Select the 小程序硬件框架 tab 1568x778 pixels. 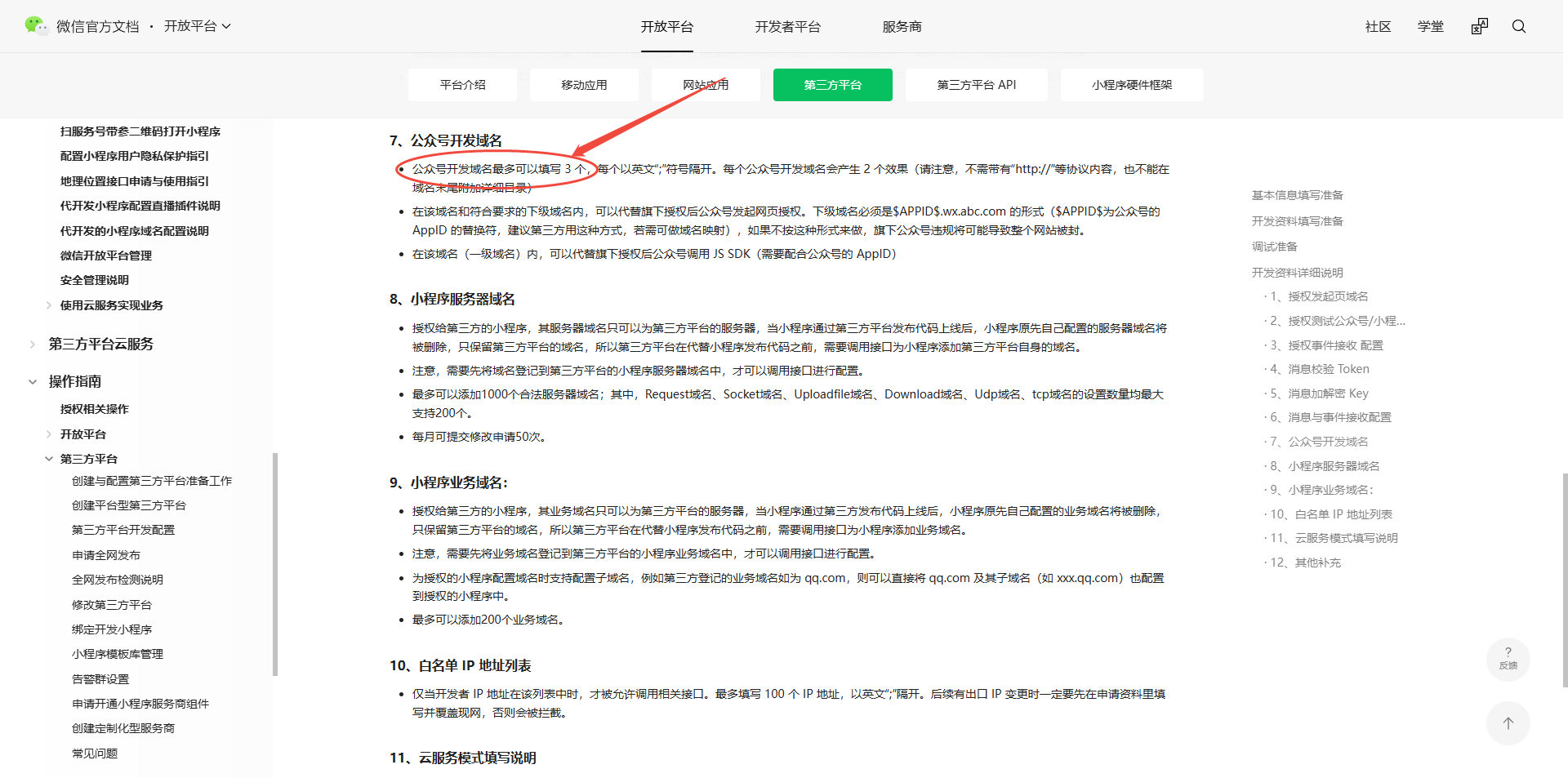(1132, 85)
